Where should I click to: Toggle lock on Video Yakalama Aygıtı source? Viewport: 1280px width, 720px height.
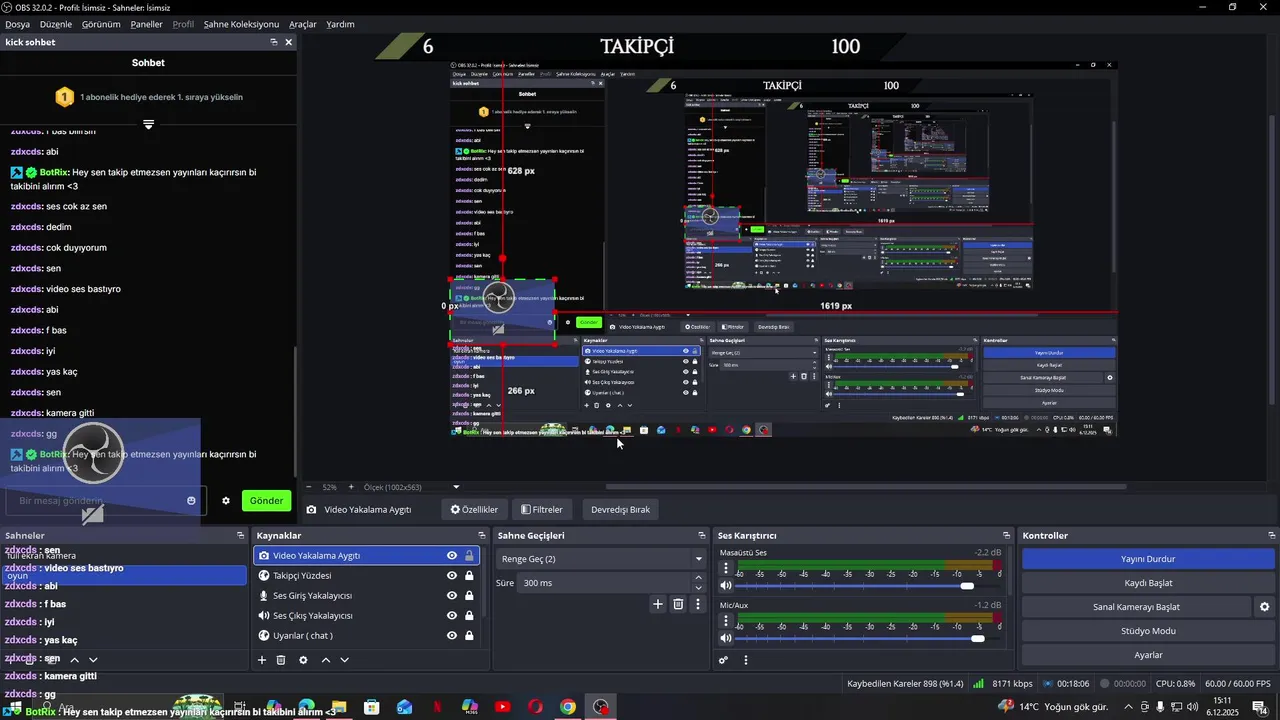(469, 556)
